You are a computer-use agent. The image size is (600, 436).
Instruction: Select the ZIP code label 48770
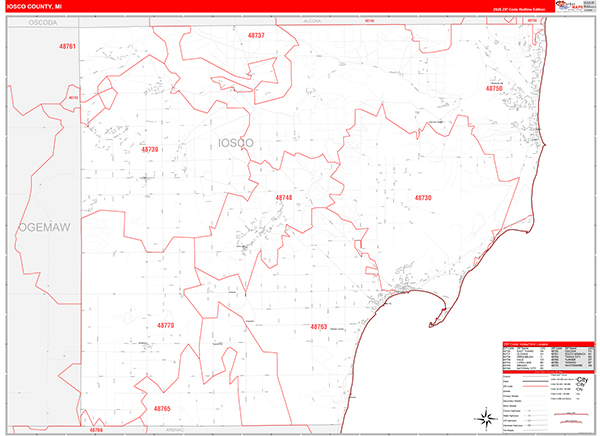coord(166,325)
